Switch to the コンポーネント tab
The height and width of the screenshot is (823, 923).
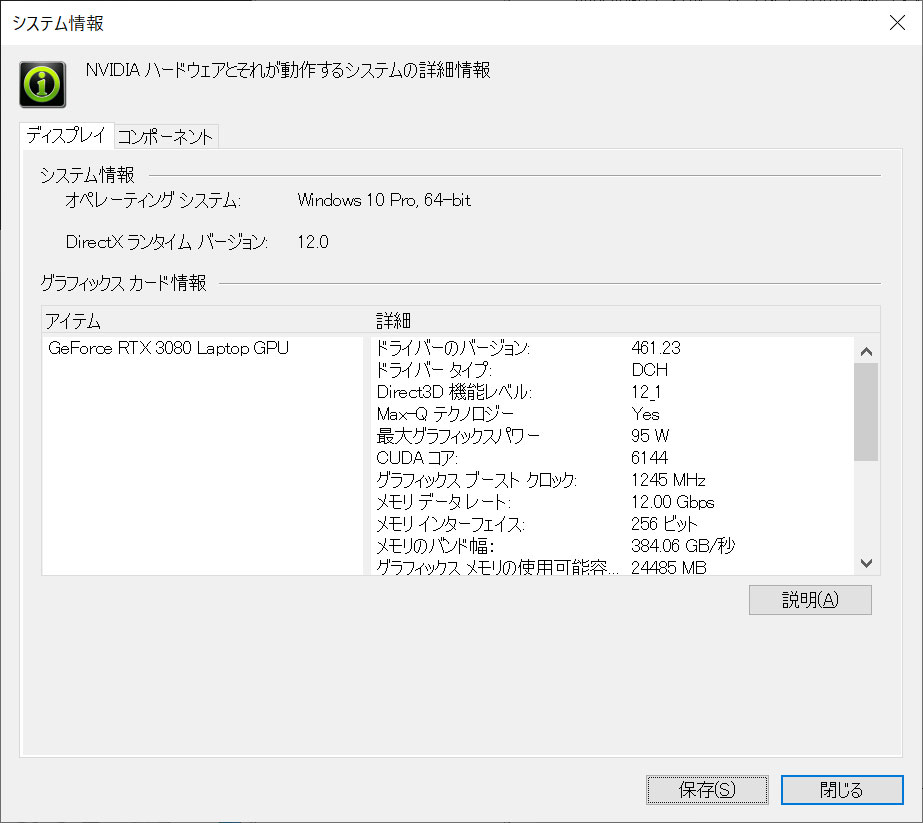[x=165, y=137]
